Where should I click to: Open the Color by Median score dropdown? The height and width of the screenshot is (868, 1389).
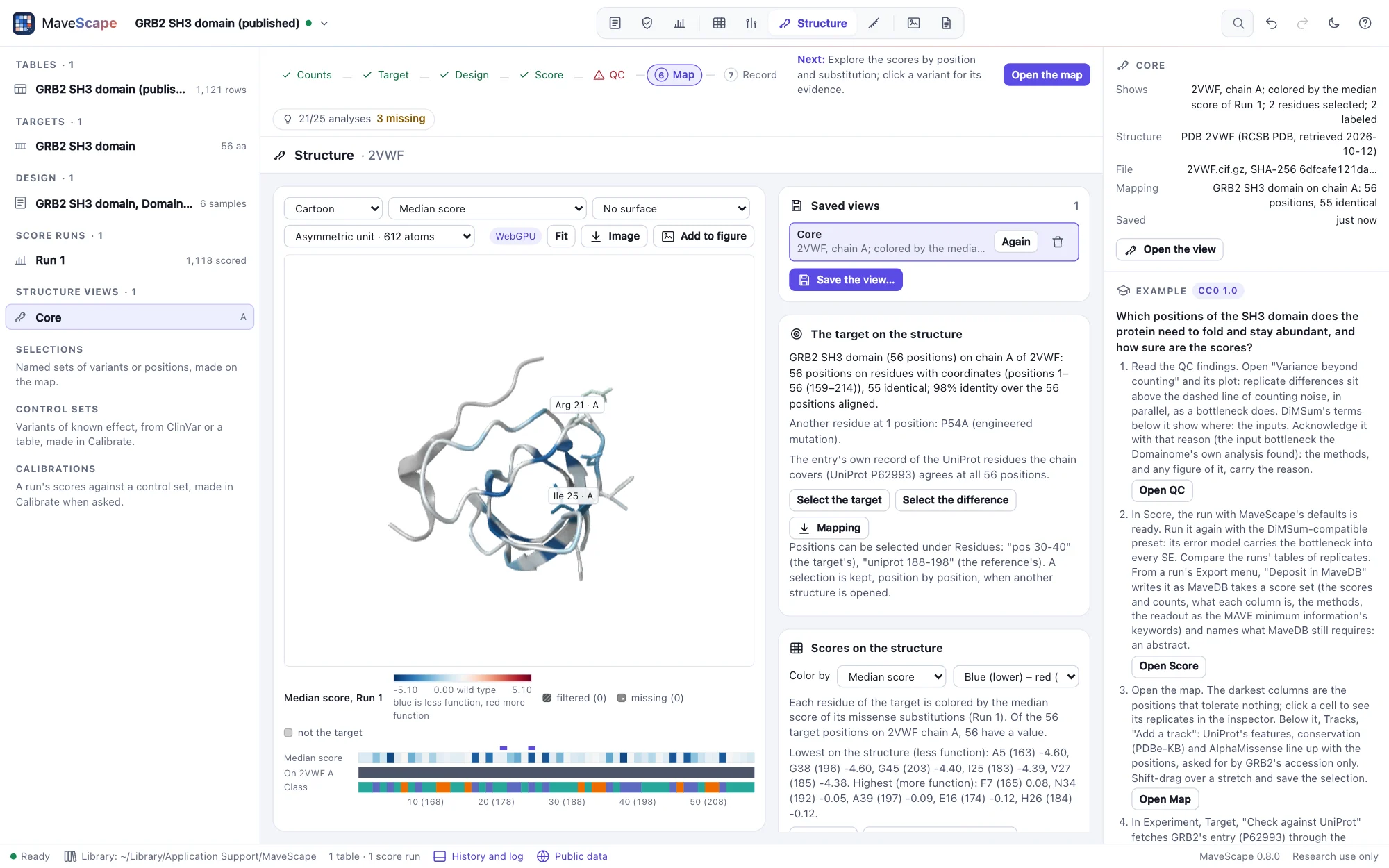coord(892,676)
